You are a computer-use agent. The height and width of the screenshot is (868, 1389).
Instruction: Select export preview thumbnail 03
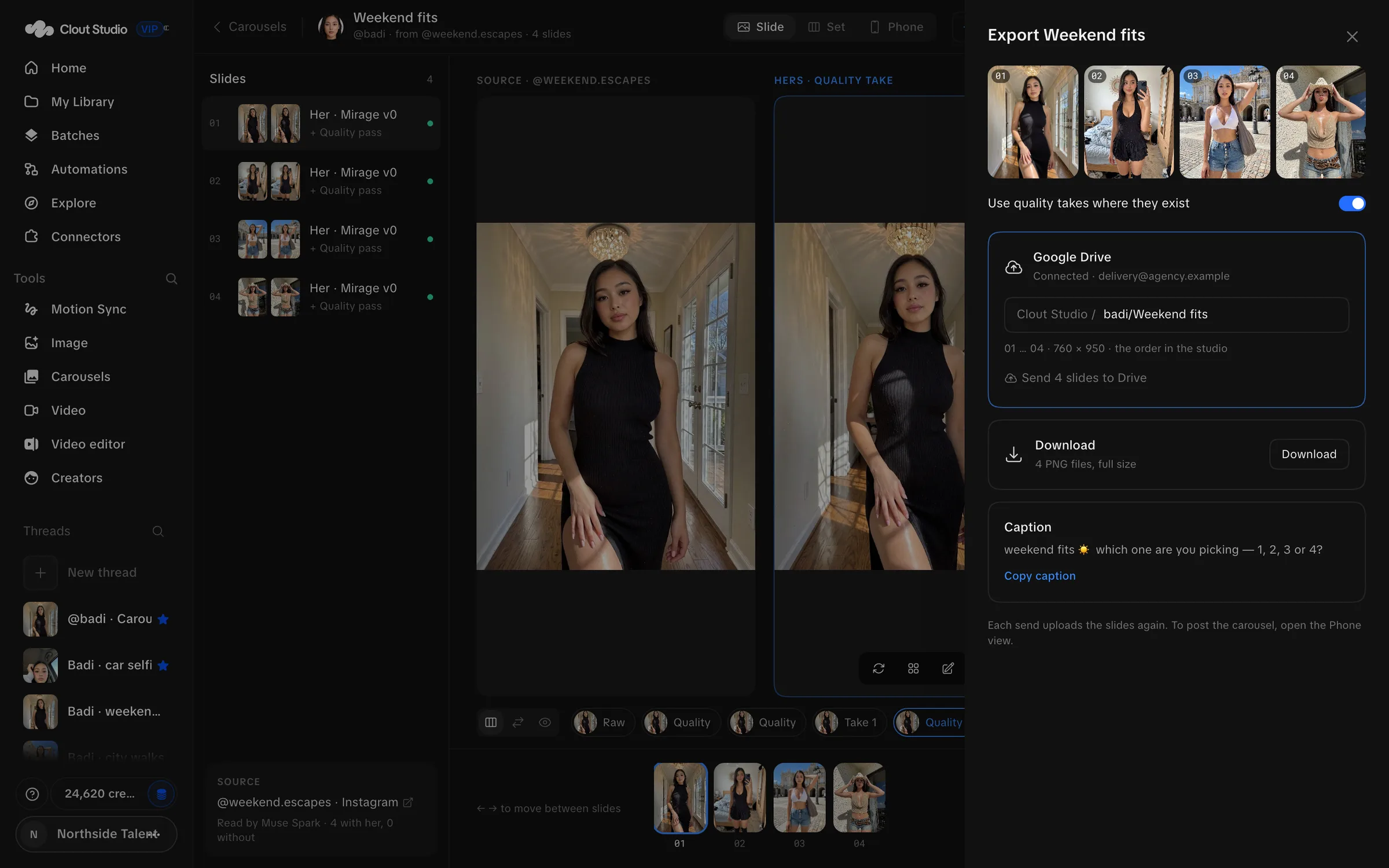[1225, 122]
